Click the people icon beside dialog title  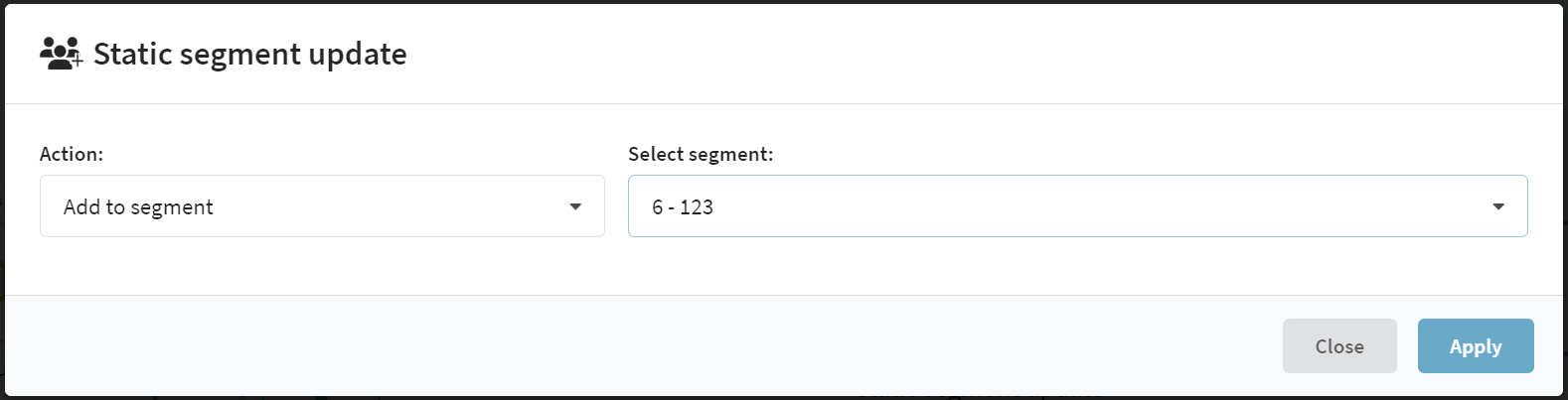coord(61,54)
